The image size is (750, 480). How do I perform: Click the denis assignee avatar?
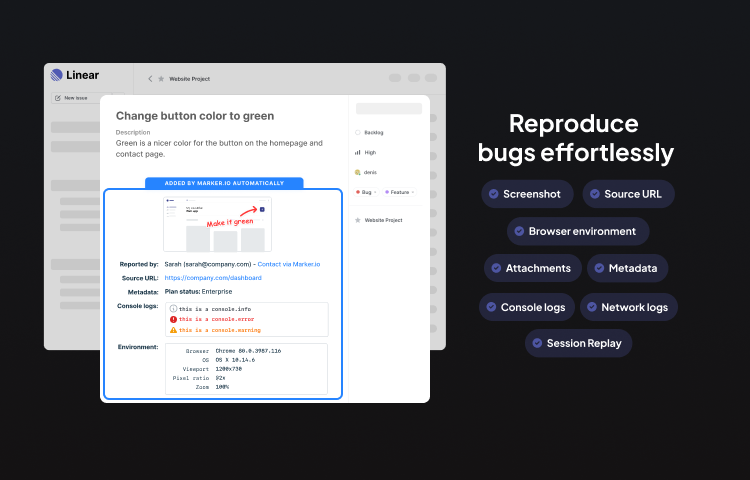pos(357,172)
